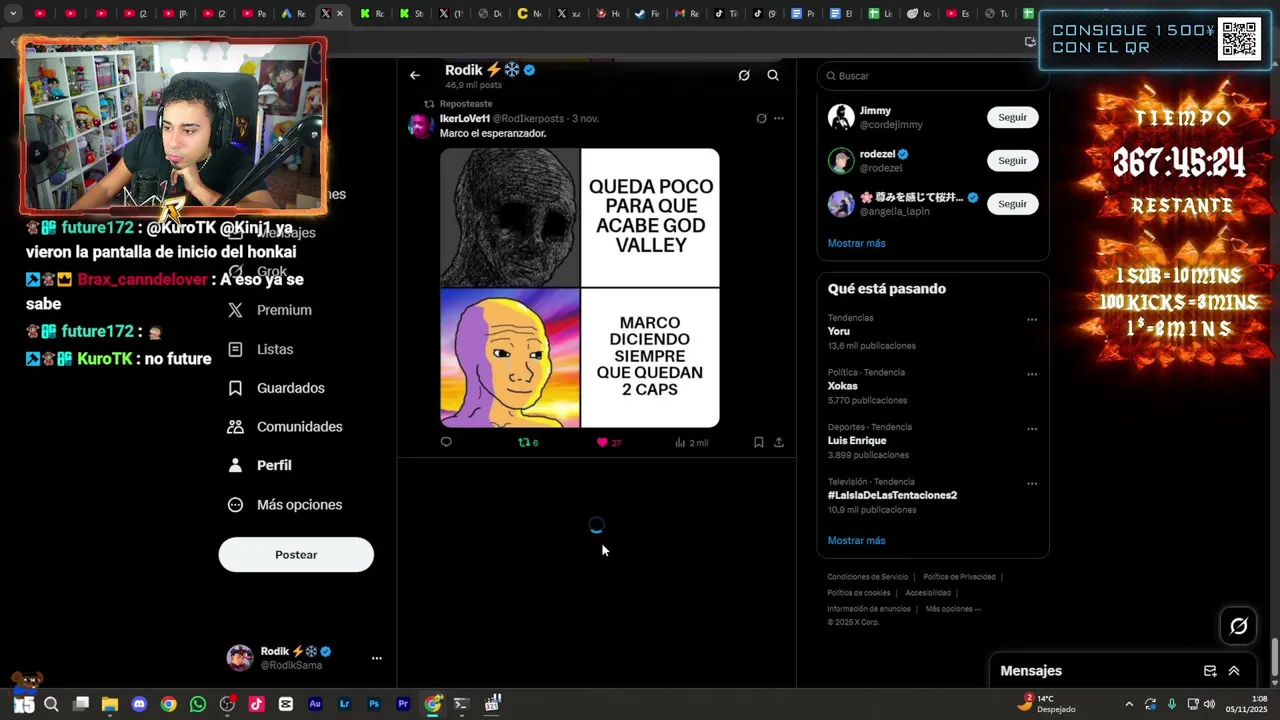Click the Postear button
The height and width of the screenshot is (720, 1280).
296,555
